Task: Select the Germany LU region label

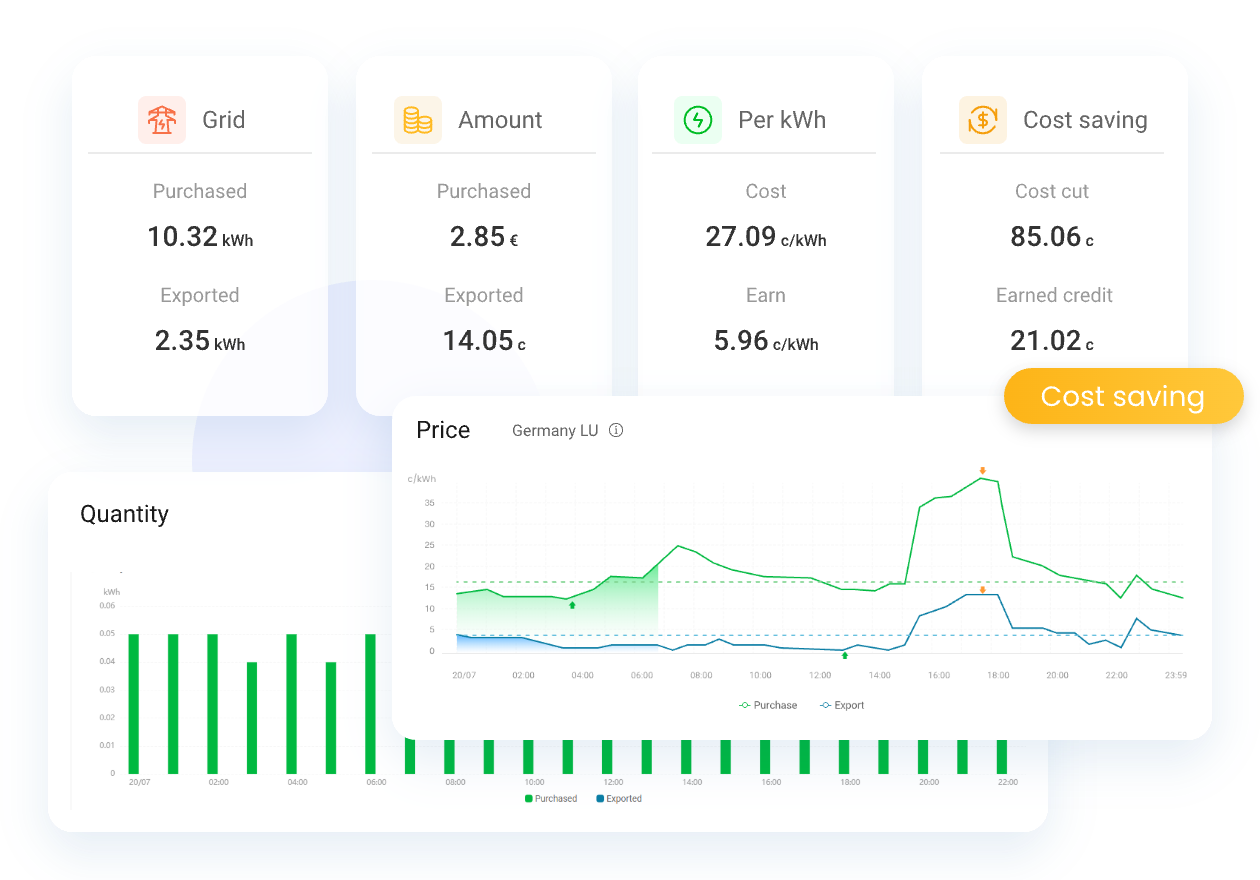Action: tap(554, 431)
